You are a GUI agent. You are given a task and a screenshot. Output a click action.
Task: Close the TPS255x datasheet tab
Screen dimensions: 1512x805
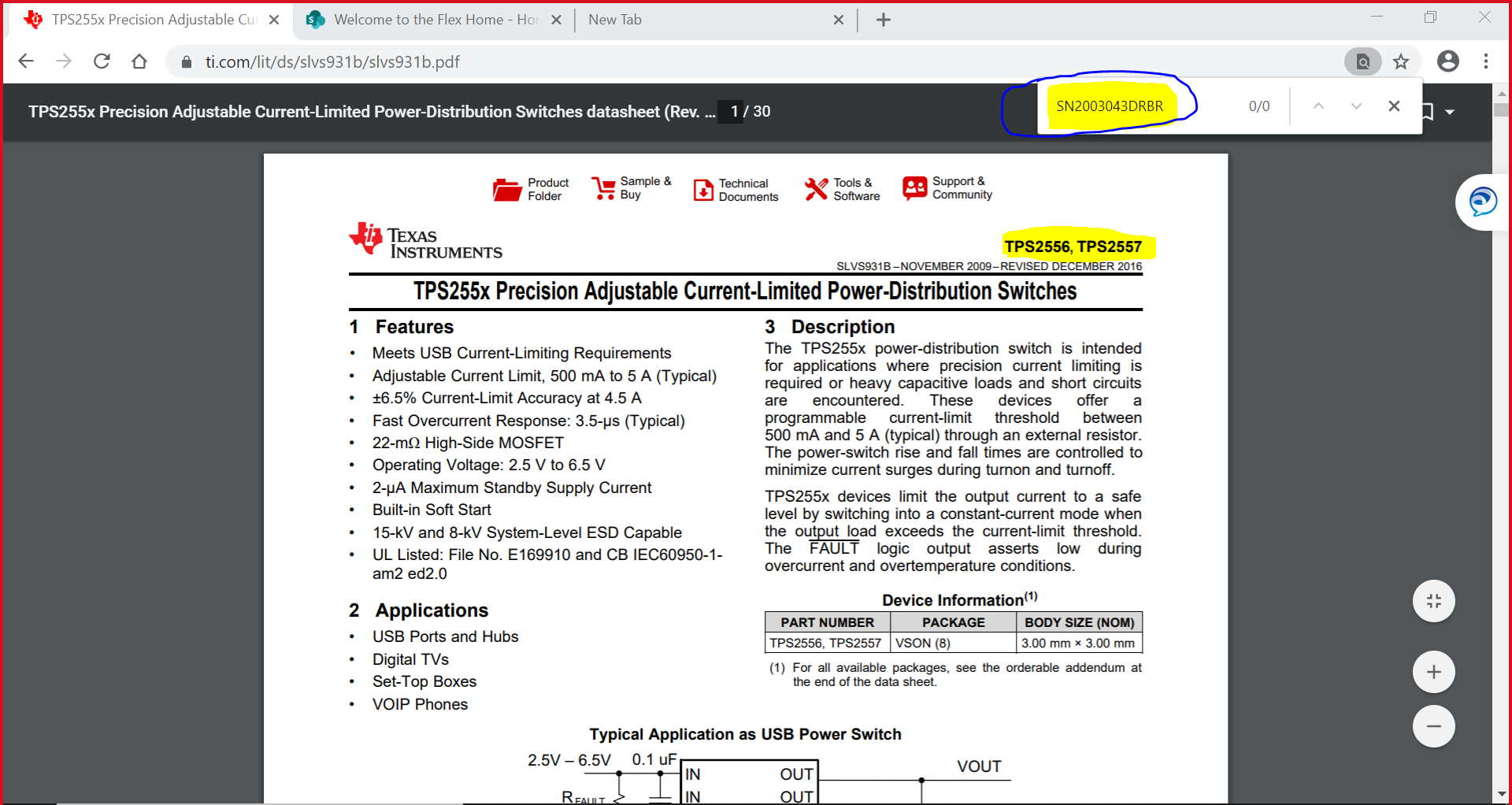coord(274,20)
